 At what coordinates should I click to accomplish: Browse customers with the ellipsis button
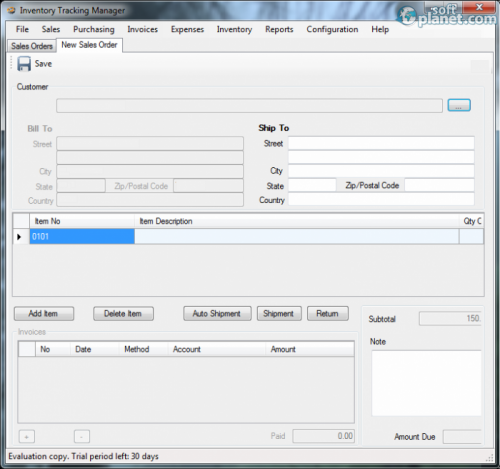(459, 105)
